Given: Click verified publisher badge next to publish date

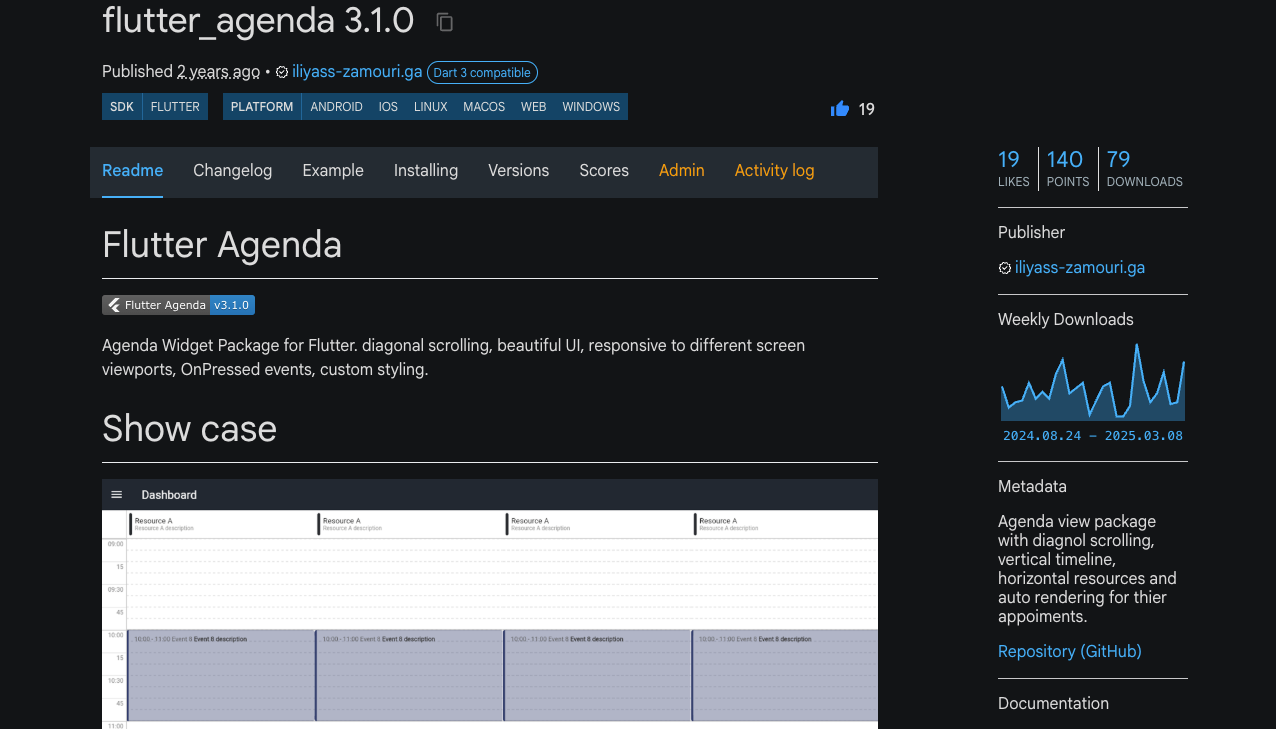Looking at the screenshot, I should click(282, 72).
